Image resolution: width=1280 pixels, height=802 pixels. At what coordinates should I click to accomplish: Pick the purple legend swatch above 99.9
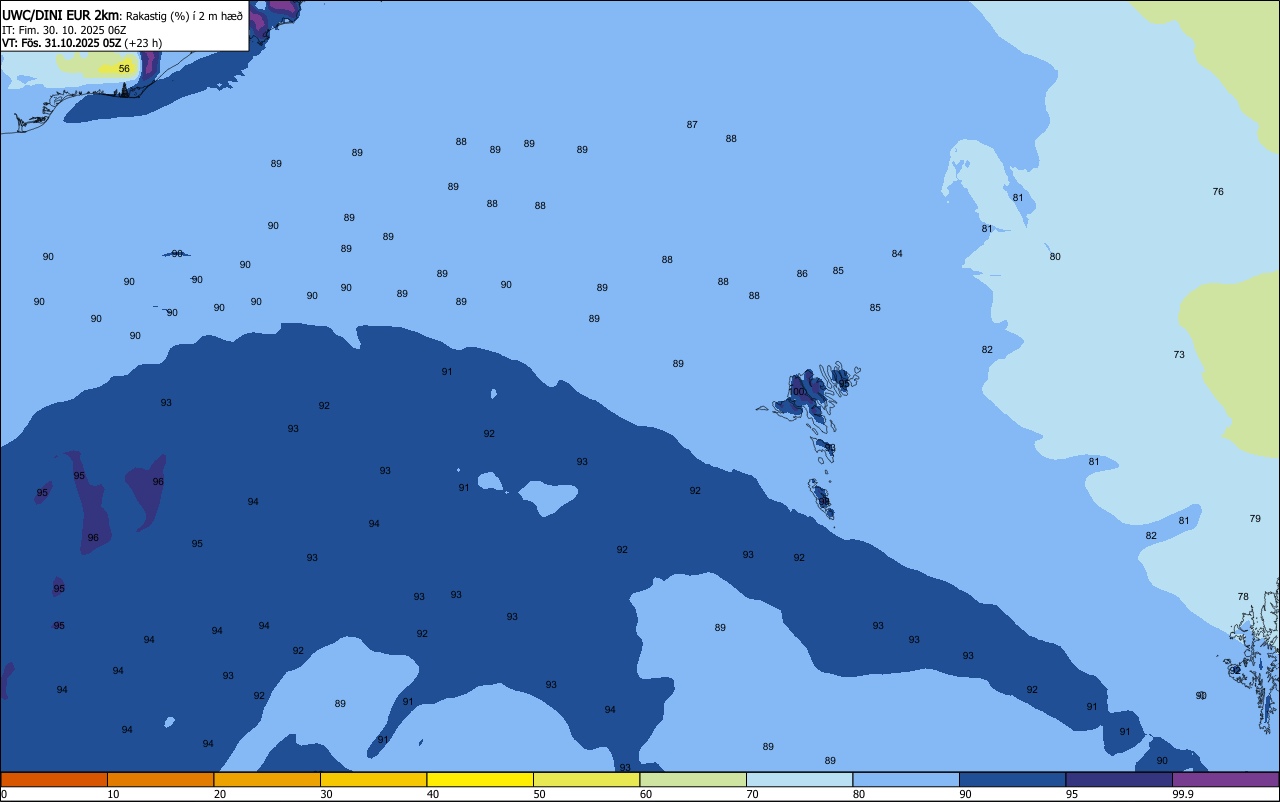coord(1225,779)
